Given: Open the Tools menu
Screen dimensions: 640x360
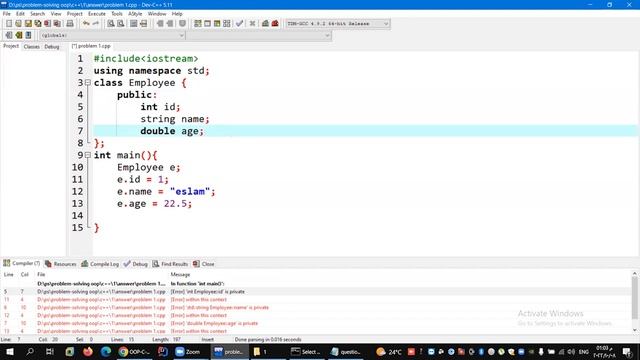Looking at the screenshot, I should [117, 13].
